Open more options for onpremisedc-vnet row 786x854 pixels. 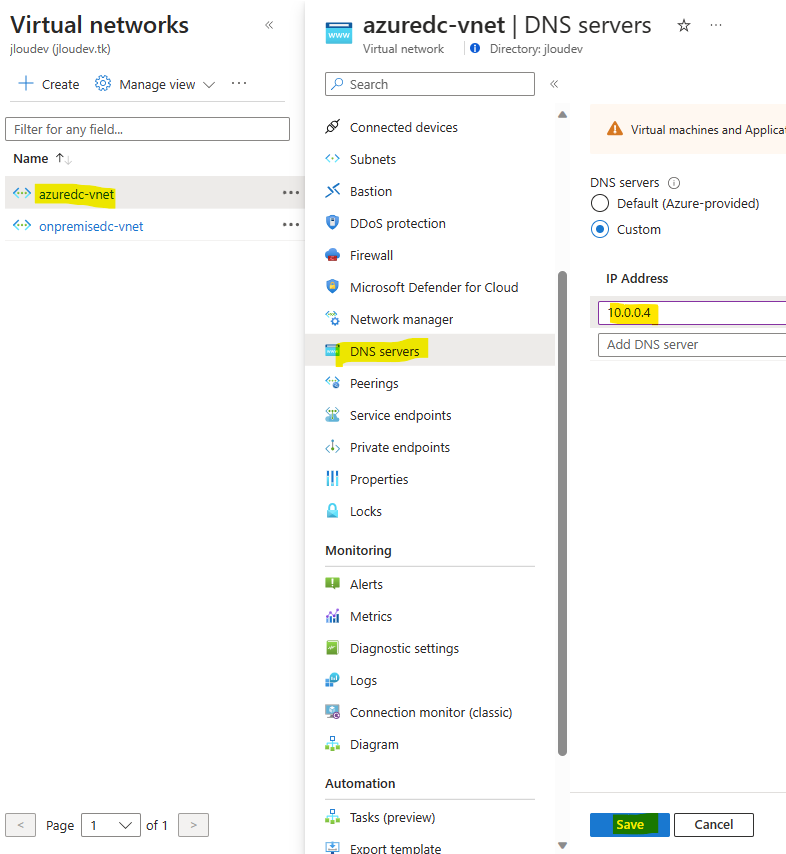click(291, 225)
